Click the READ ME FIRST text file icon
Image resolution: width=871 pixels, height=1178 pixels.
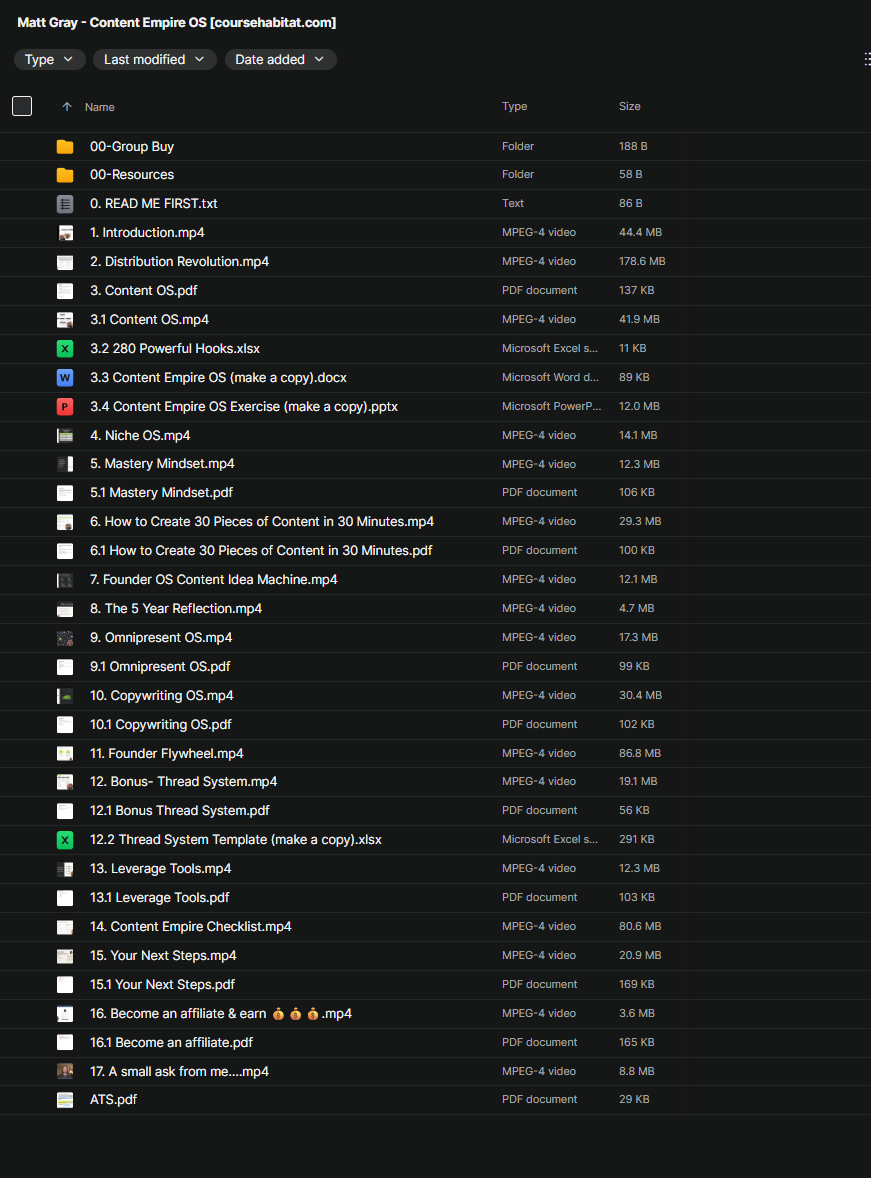[65, 204]
